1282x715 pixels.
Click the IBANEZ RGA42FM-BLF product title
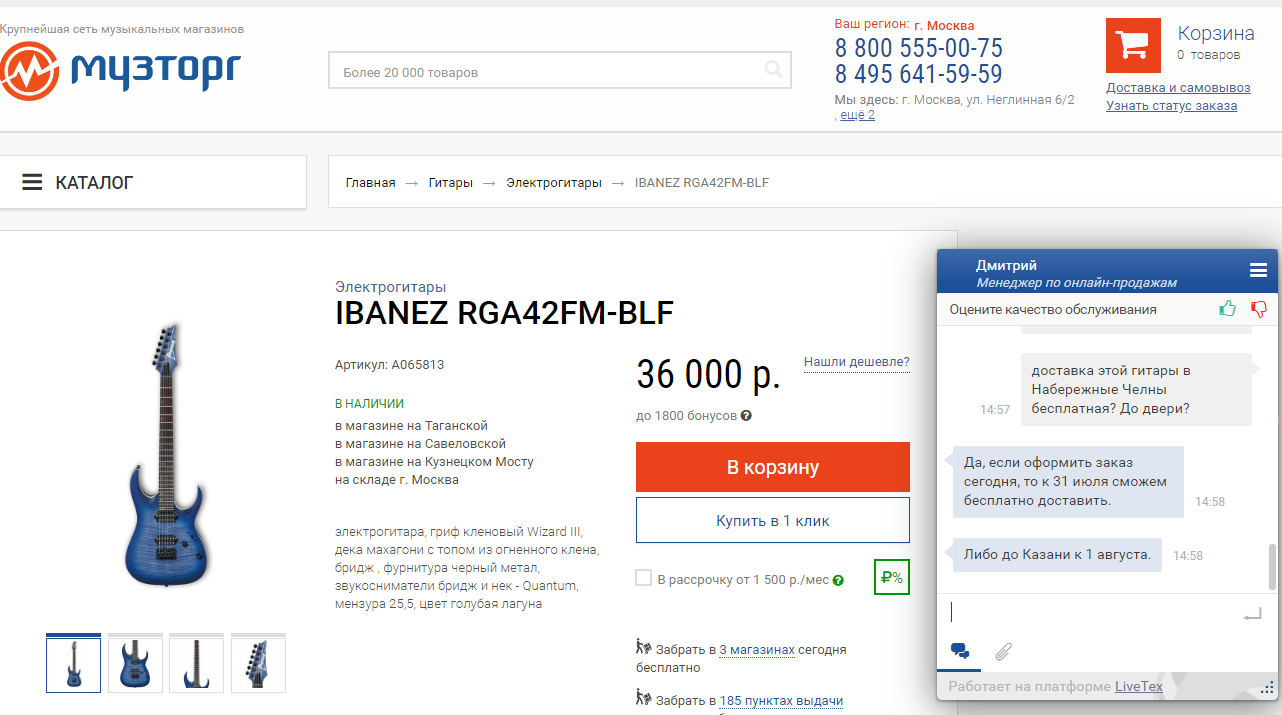[x=505, y=313]
